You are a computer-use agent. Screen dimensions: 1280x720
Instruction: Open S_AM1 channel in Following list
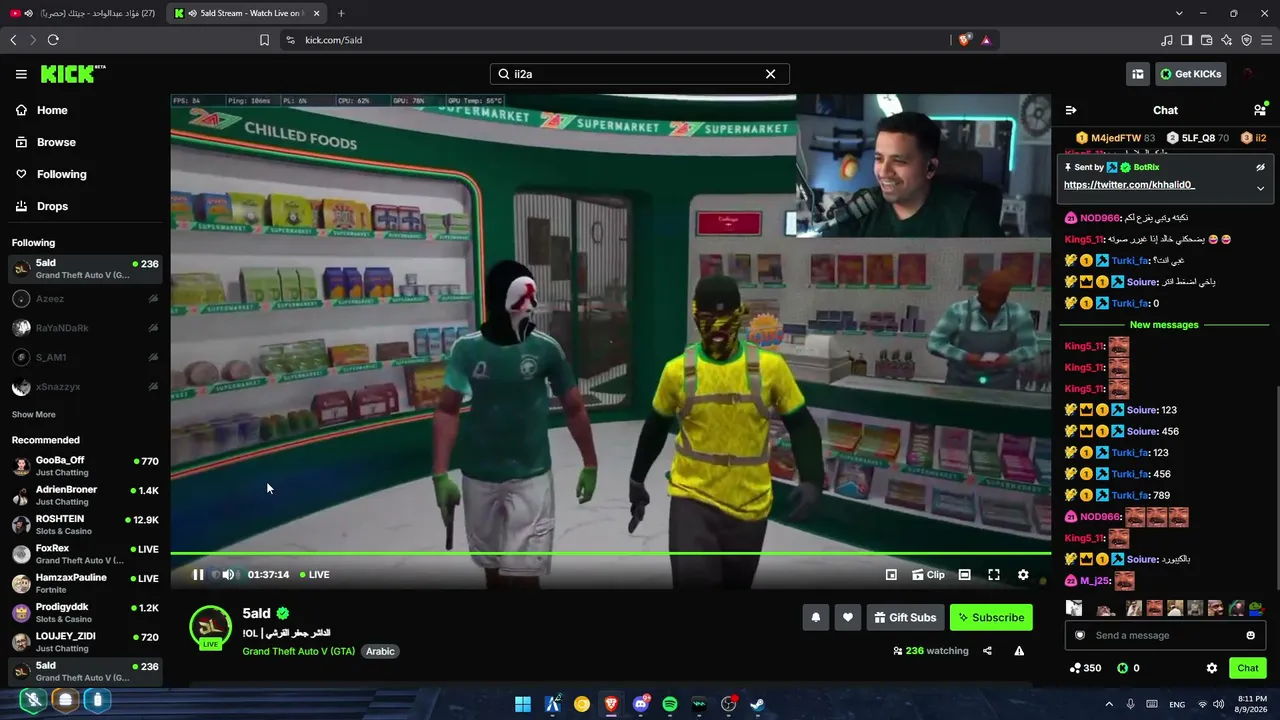(85, 357)
